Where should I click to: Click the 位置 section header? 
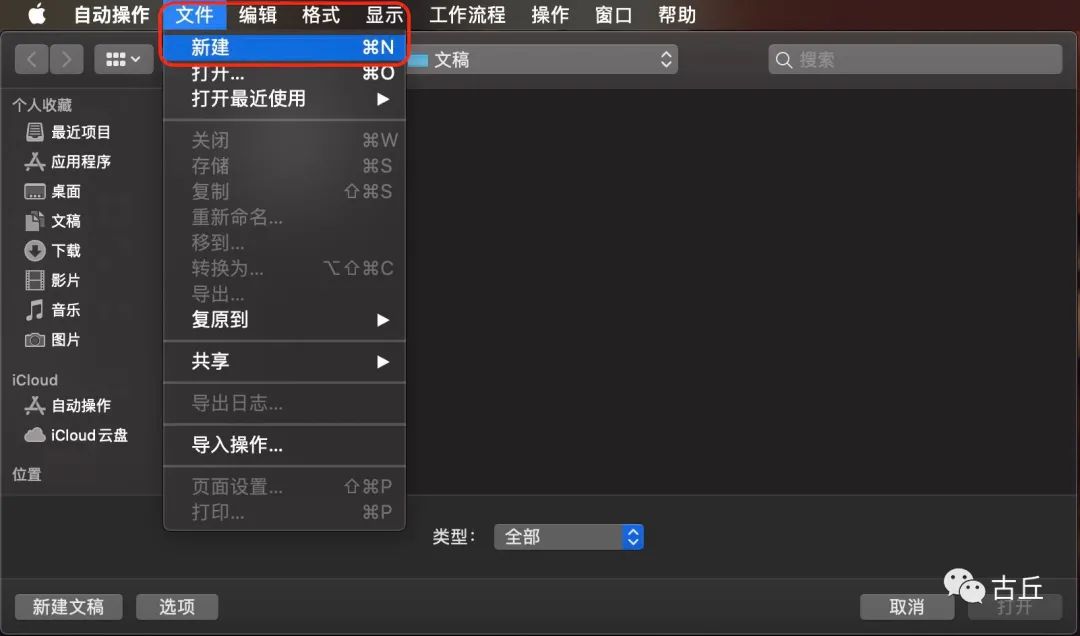click(x=27, y=474)
